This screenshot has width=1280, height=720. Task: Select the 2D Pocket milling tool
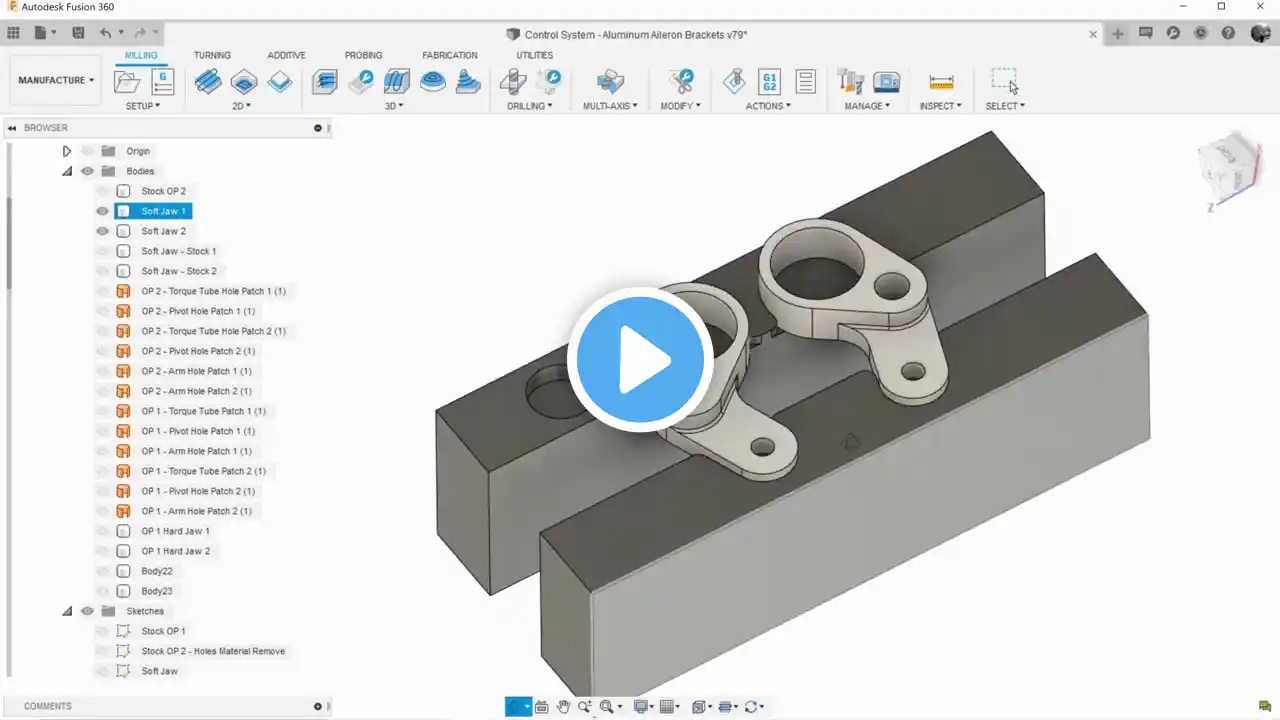coord(244,81)
